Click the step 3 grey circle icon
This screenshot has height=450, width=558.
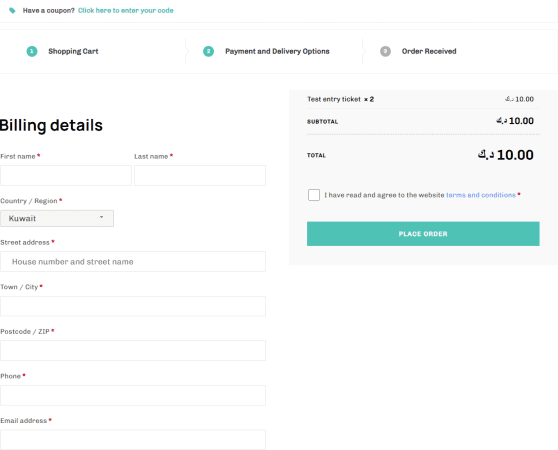[385, 51]
